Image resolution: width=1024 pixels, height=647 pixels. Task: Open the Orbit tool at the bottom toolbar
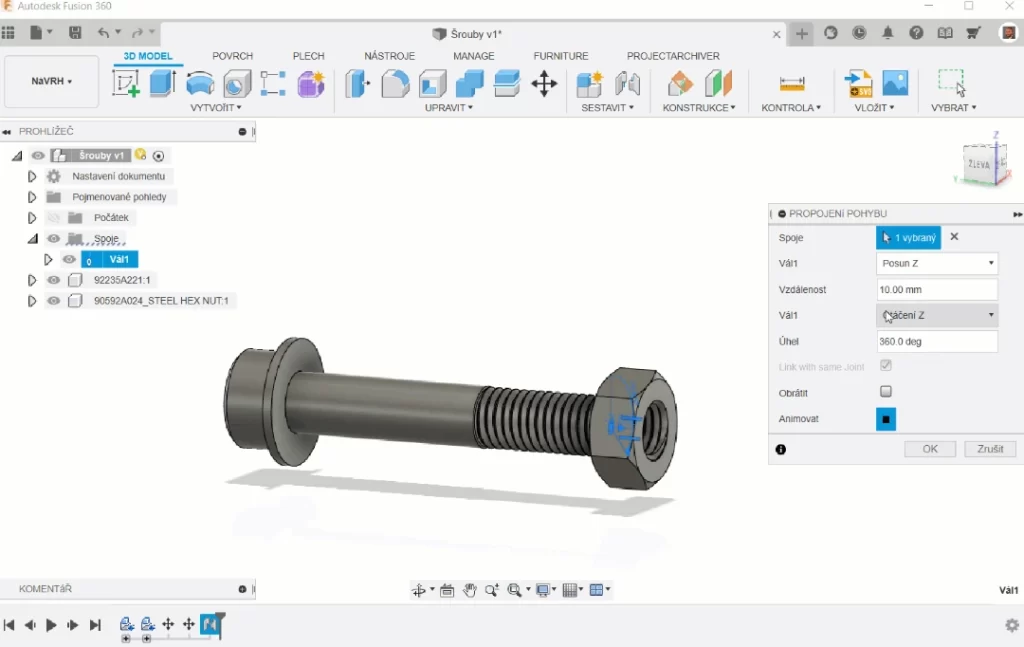click(420, 589)
